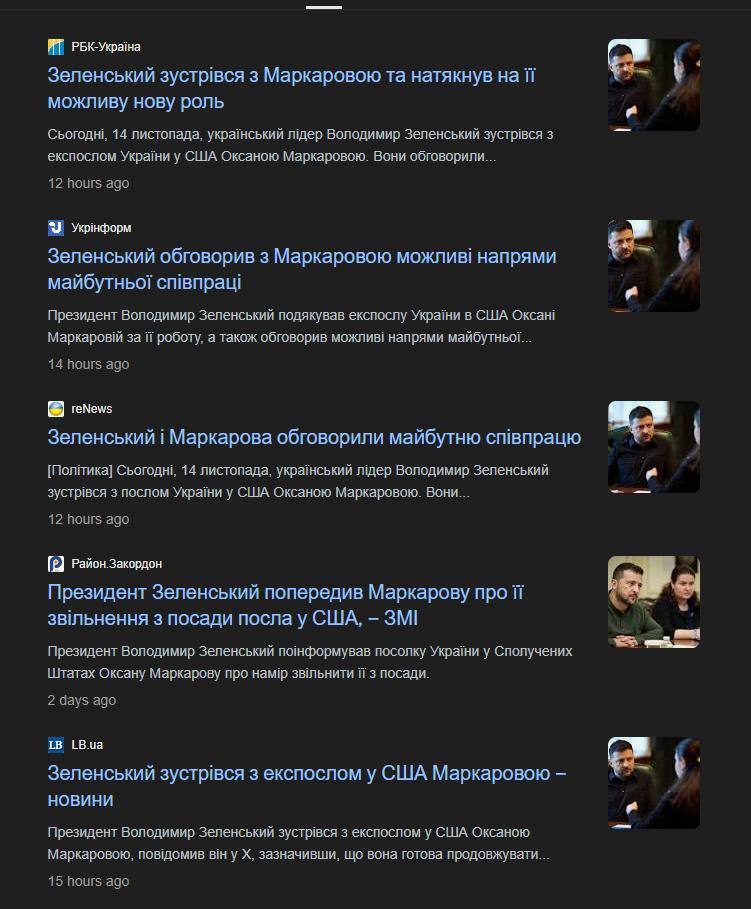The height and width of the screenshot is (909, 751).
Task: Click the LB.ua source name
Action: pyautogui.click(x=87, y=744)
